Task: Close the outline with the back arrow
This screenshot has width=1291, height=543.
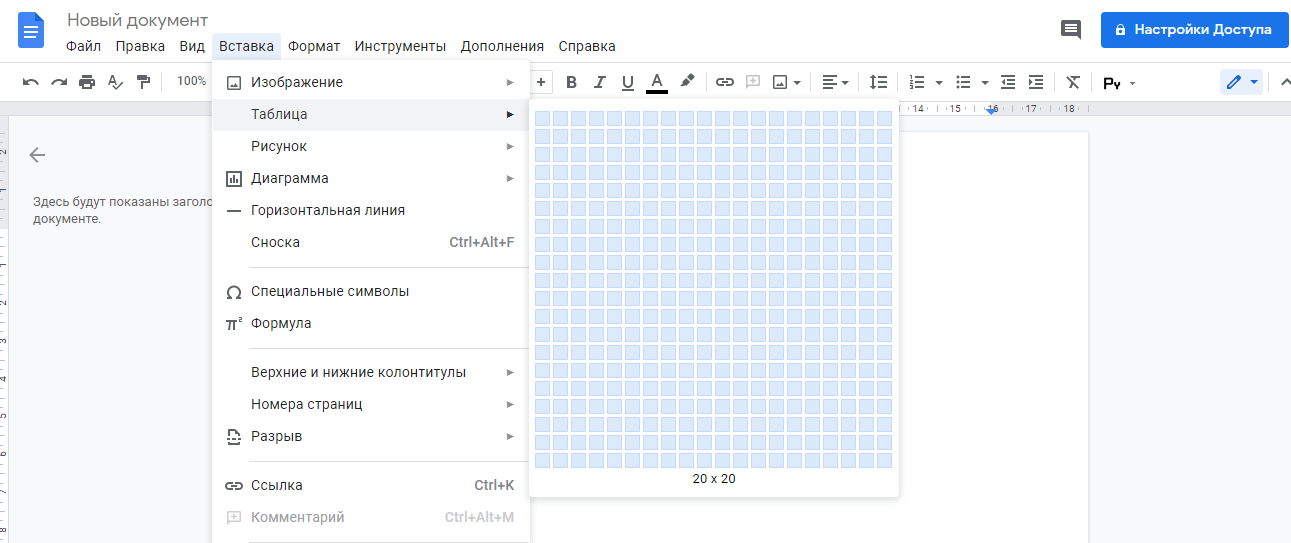Action: click(x=37, y=154)
